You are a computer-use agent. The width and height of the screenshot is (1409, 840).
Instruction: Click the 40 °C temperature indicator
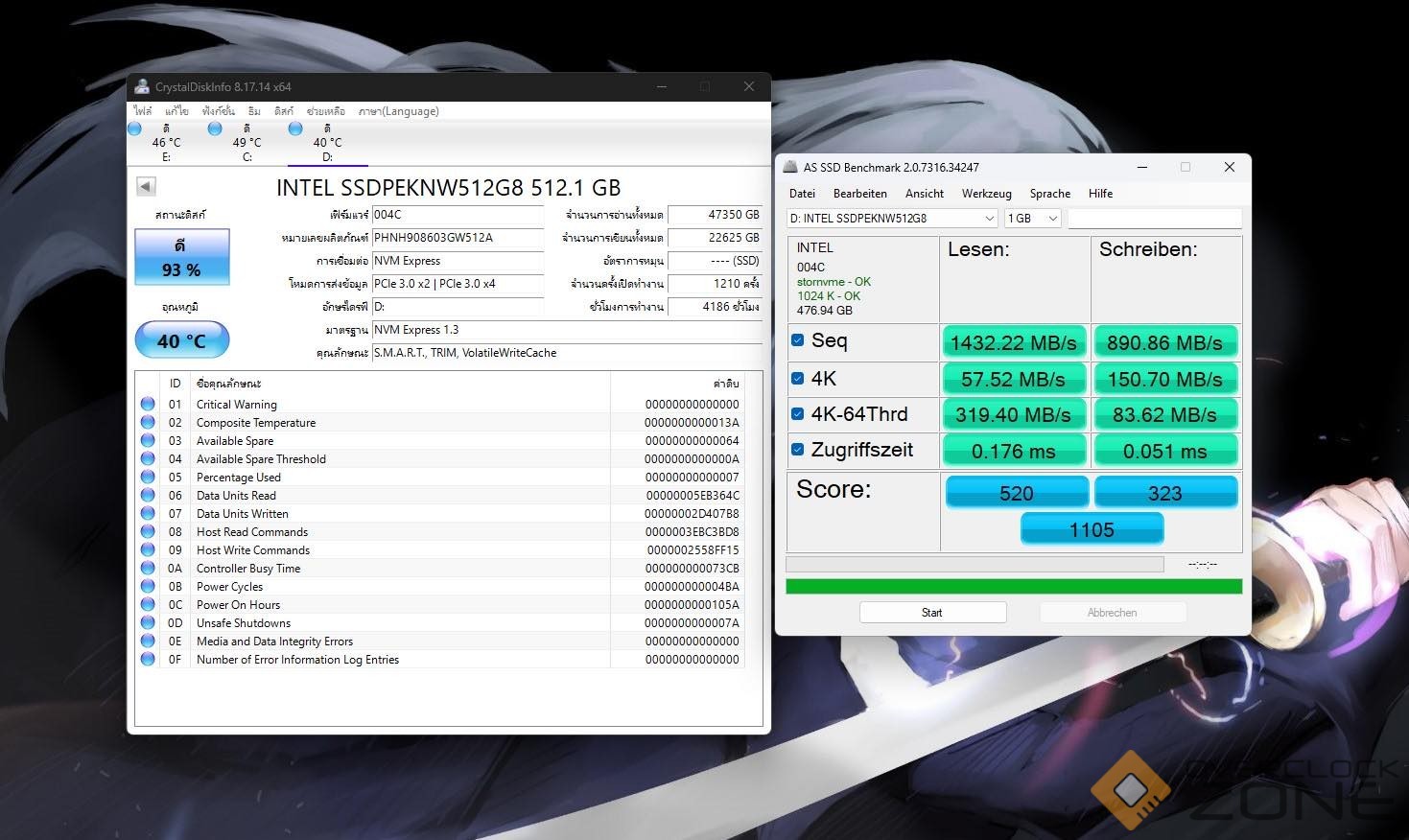181,340
